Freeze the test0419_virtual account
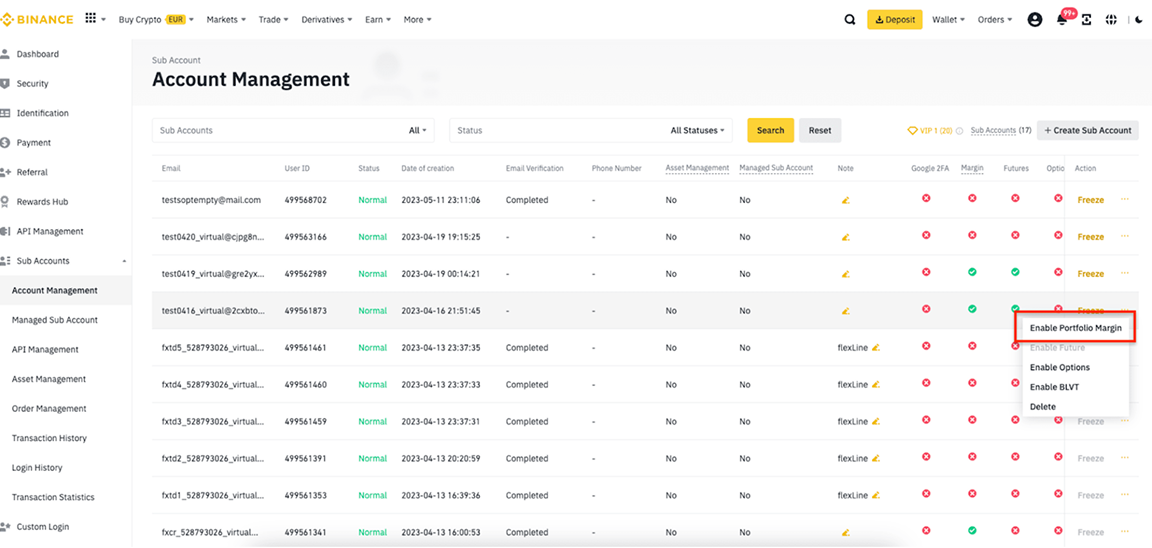This screenshot has height=548, width=1152. coord(1090,274)
